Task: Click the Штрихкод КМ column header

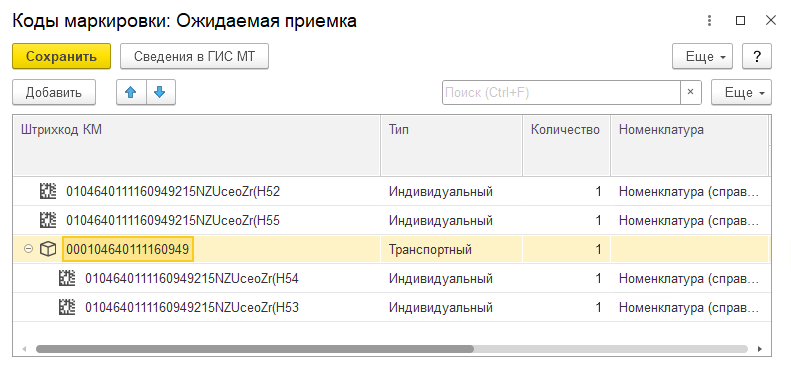Action: point(196,145)
